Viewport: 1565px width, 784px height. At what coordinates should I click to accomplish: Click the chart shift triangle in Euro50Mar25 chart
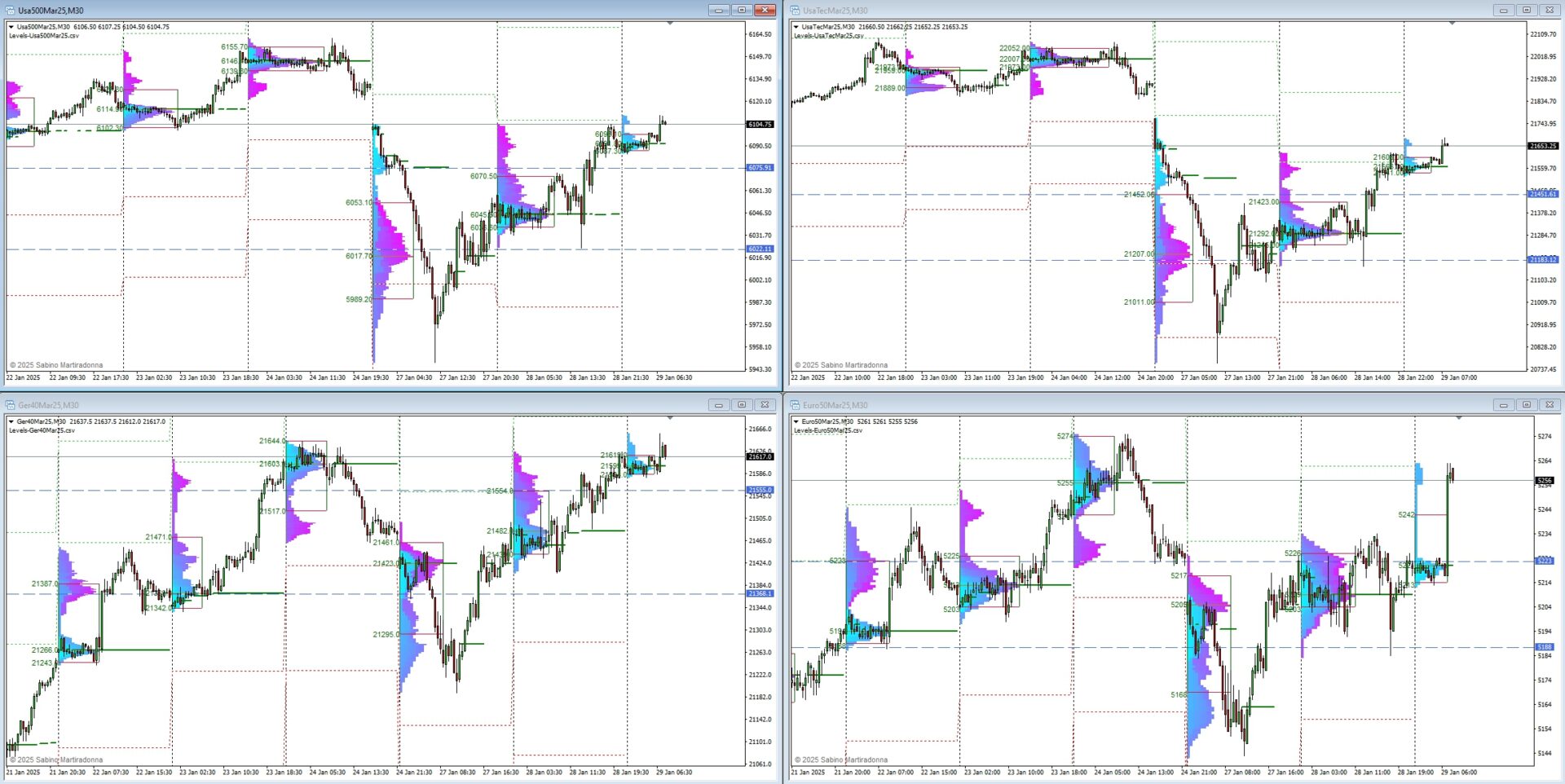pos(1459,418)
